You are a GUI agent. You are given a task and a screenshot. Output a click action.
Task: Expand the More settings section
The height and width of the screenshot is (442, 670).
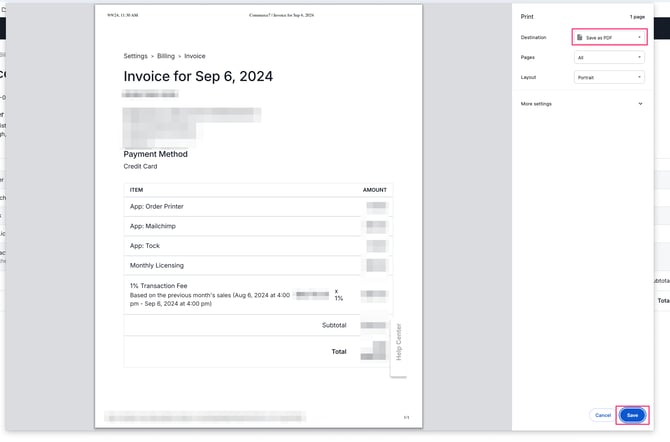(582, 104)
